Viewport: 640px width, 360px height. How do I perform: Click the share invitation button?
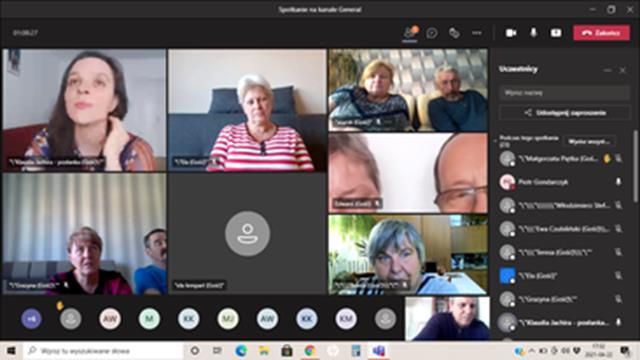tap(564, 113)
